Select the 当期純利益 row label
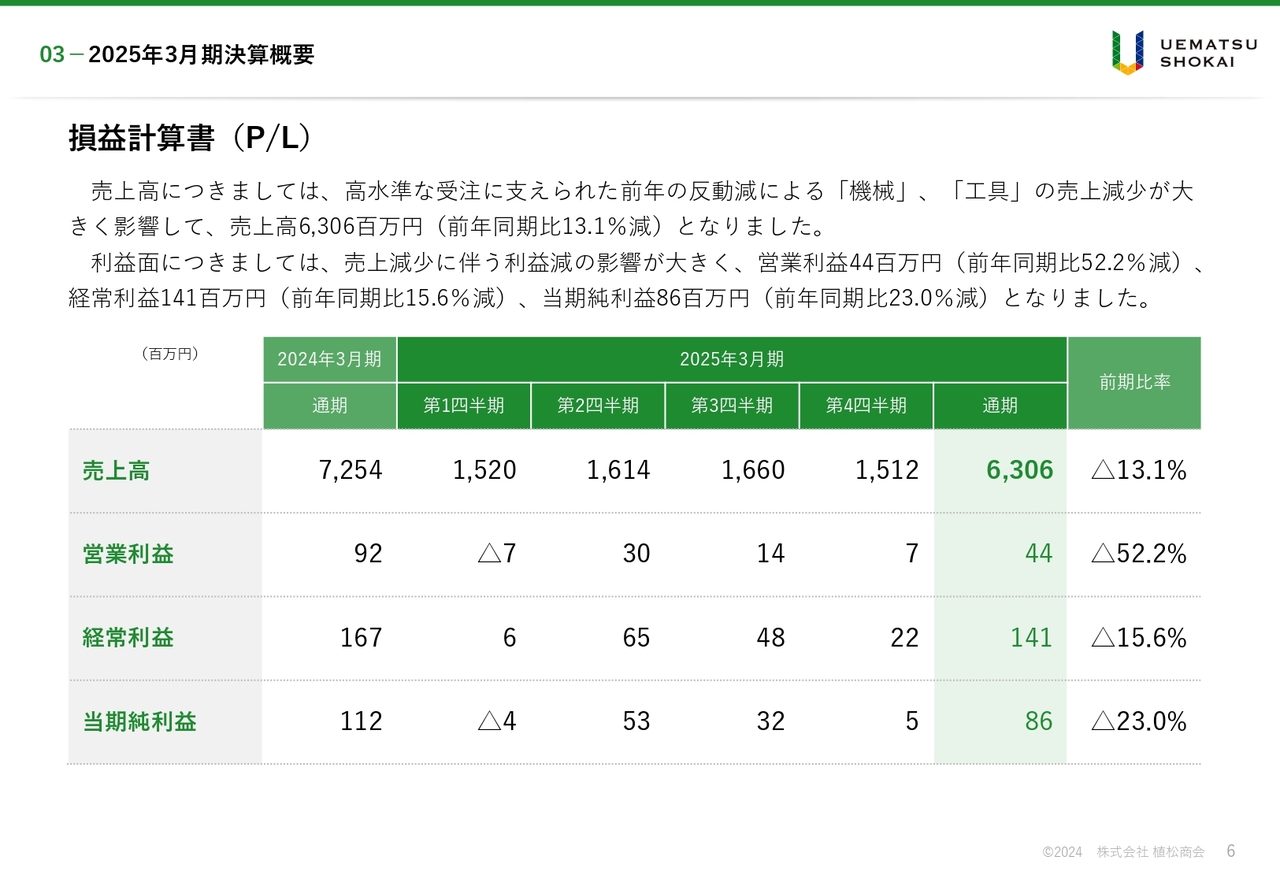This screenshot has width=1280, height=886. click(139, 721)
